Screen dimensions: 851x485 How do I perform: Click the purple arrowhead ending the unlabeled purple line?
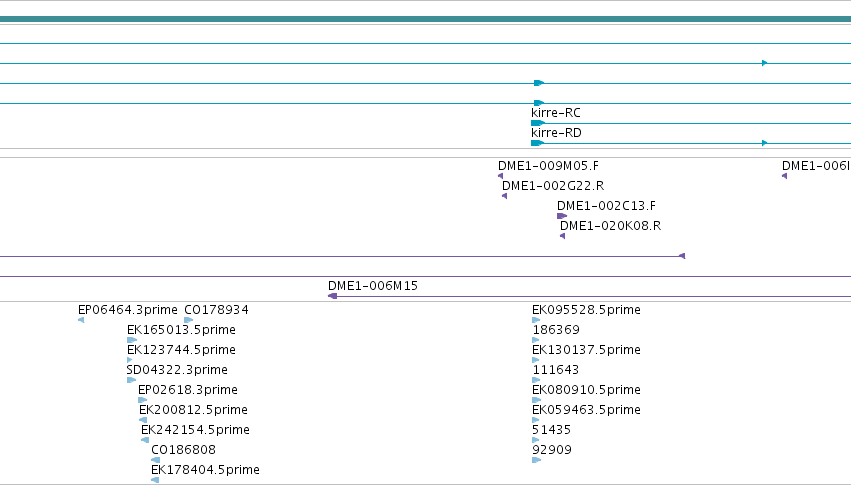pyautogui.click(x=682, y=256)
